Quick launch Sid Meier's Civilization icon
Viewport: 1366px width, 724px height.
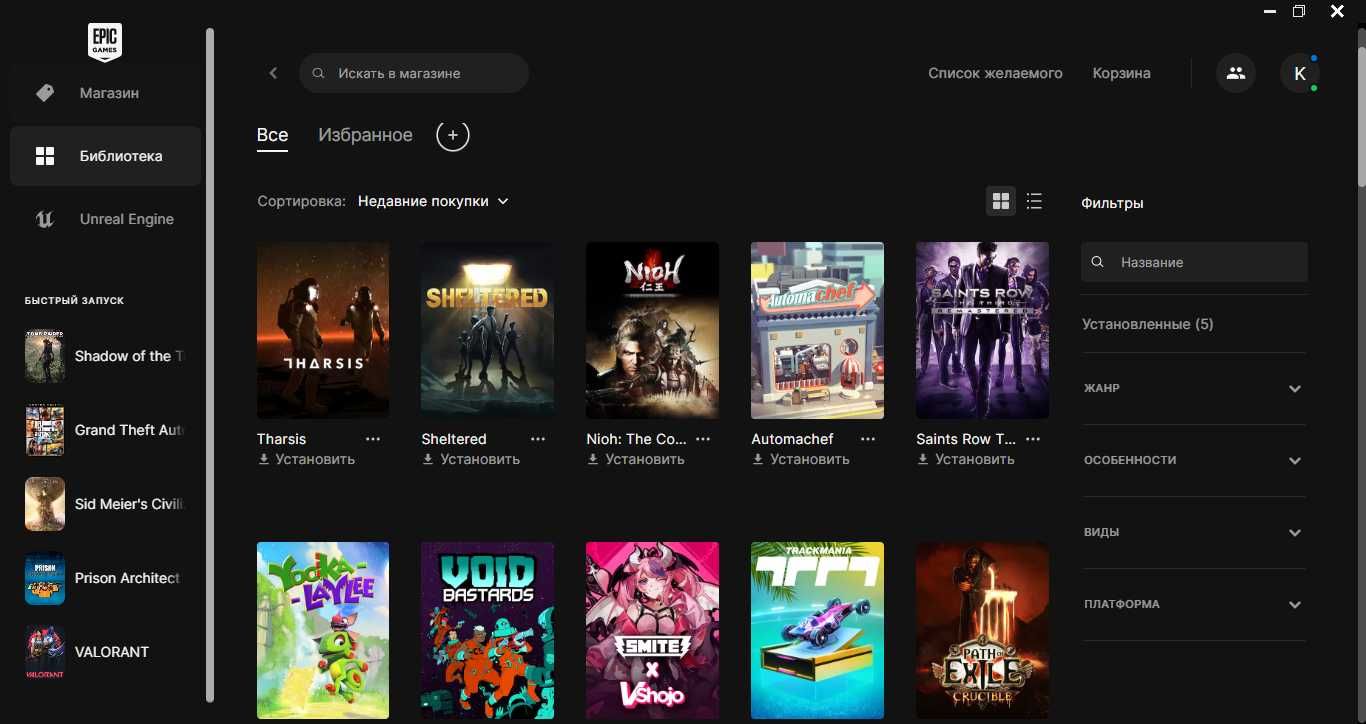(x=45, y=504)
